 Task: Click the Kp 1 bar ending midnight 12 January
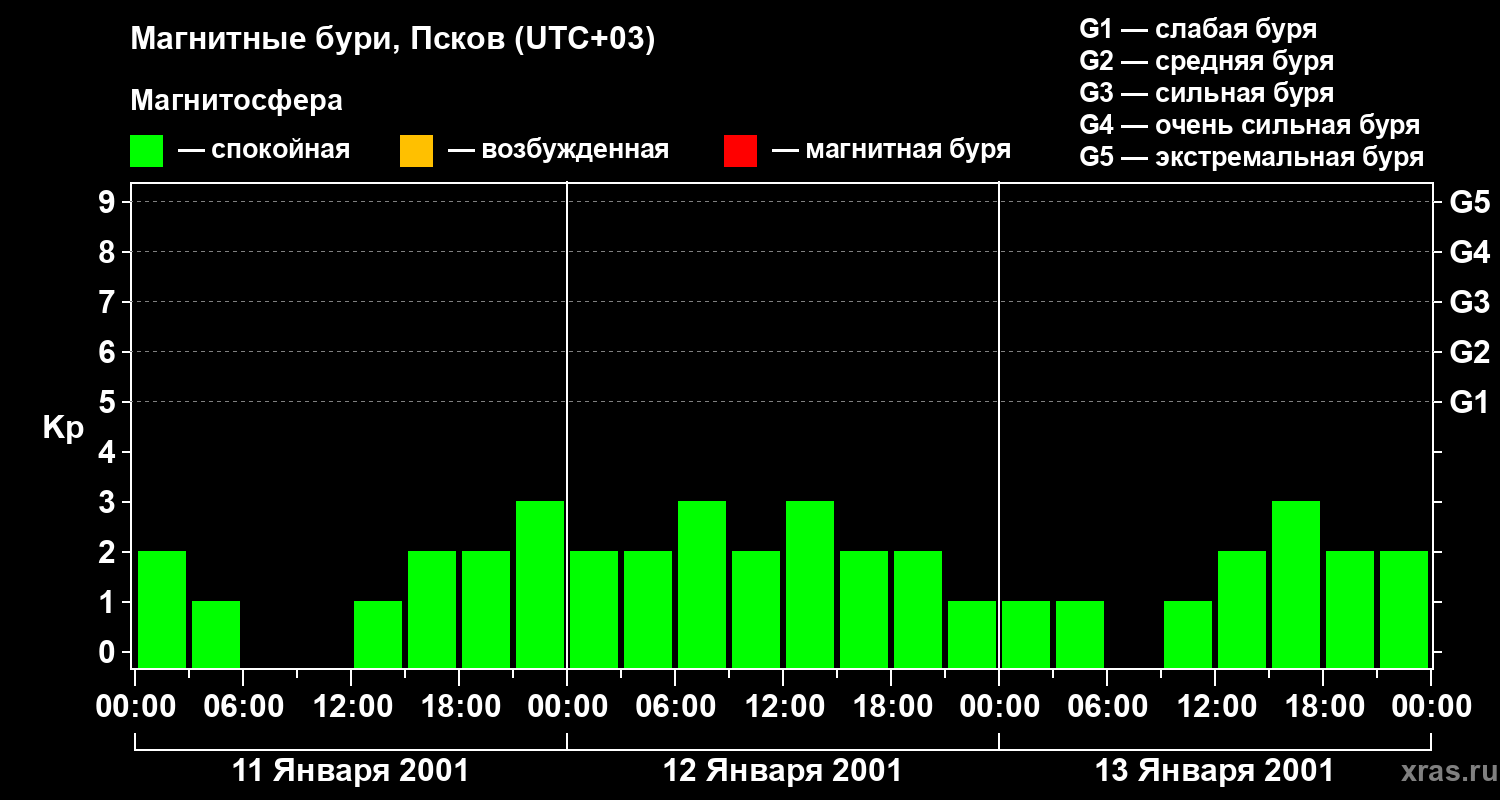(x=972, y=634)
